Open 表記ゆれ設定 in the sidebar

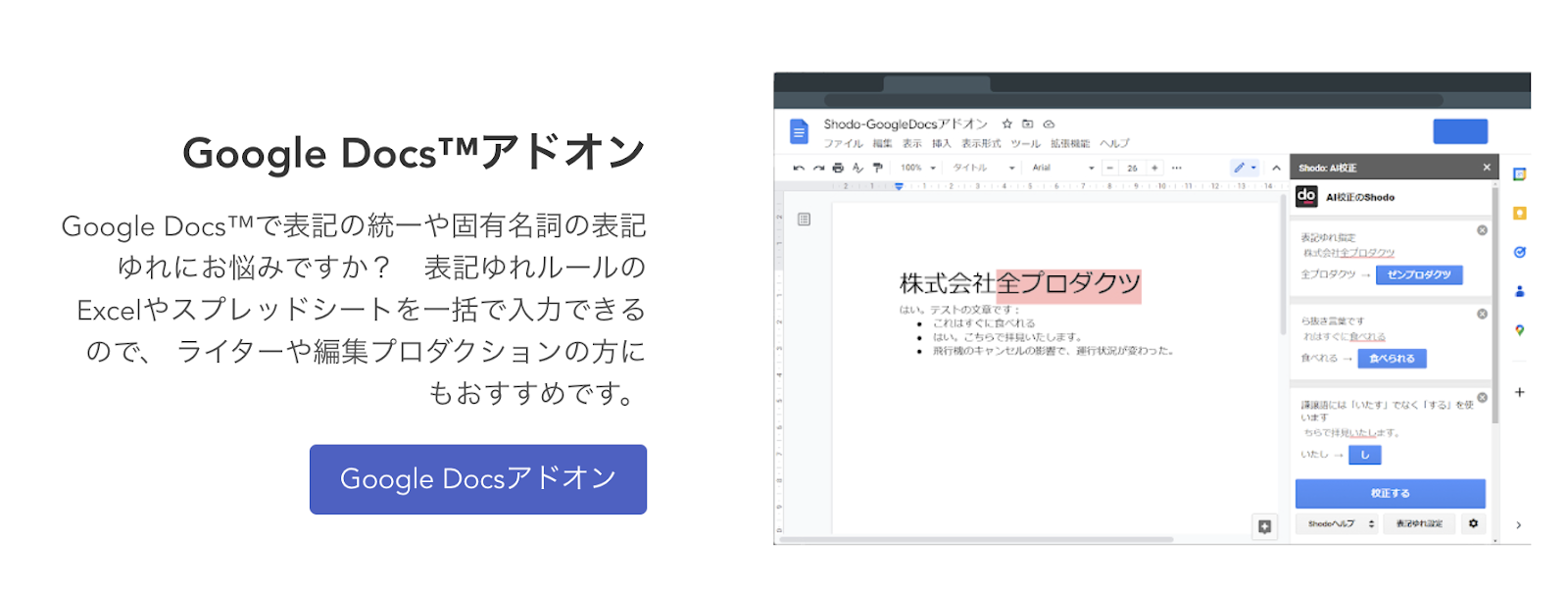pyautogui.click(x=1419, y=523)
